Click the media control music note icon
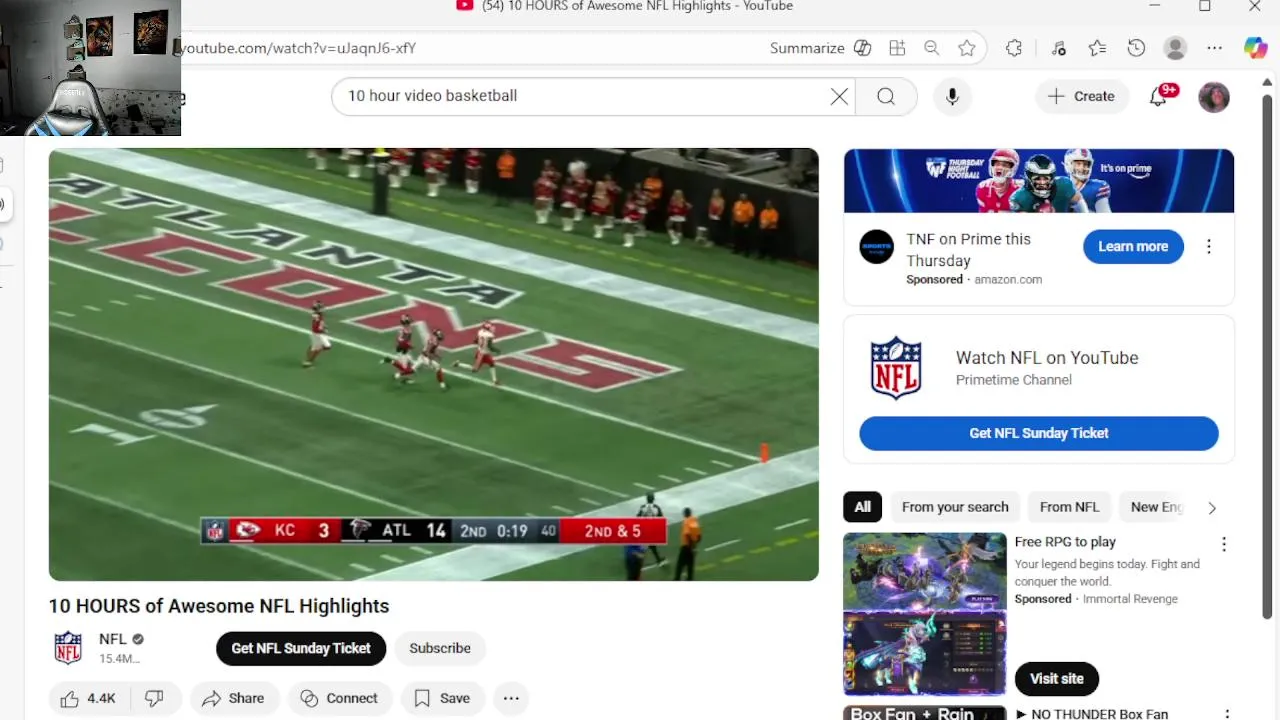The width and height of the screenshot is (1280, 720). coord(1059,48)
